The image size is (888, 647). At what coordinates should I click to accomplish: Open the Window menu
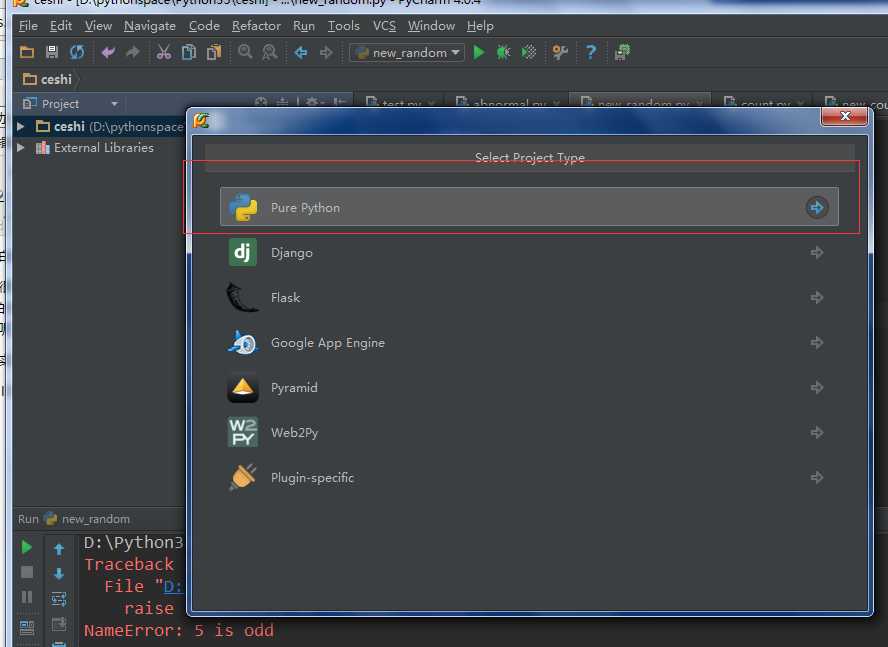[x=431, y=26]
